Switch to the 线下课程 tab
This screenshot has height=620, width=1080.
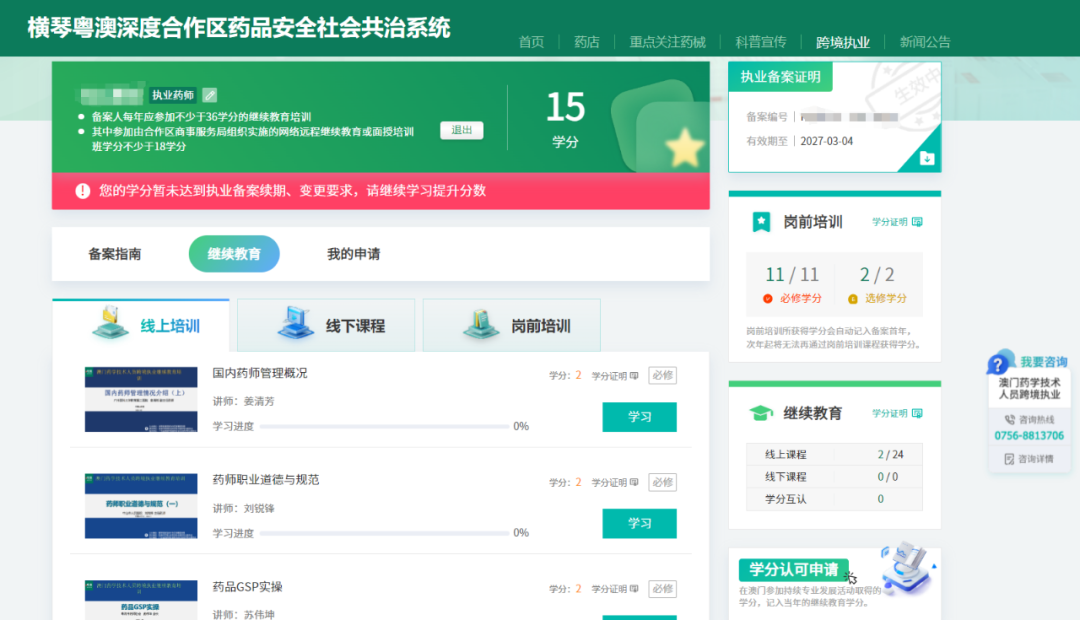326,326
